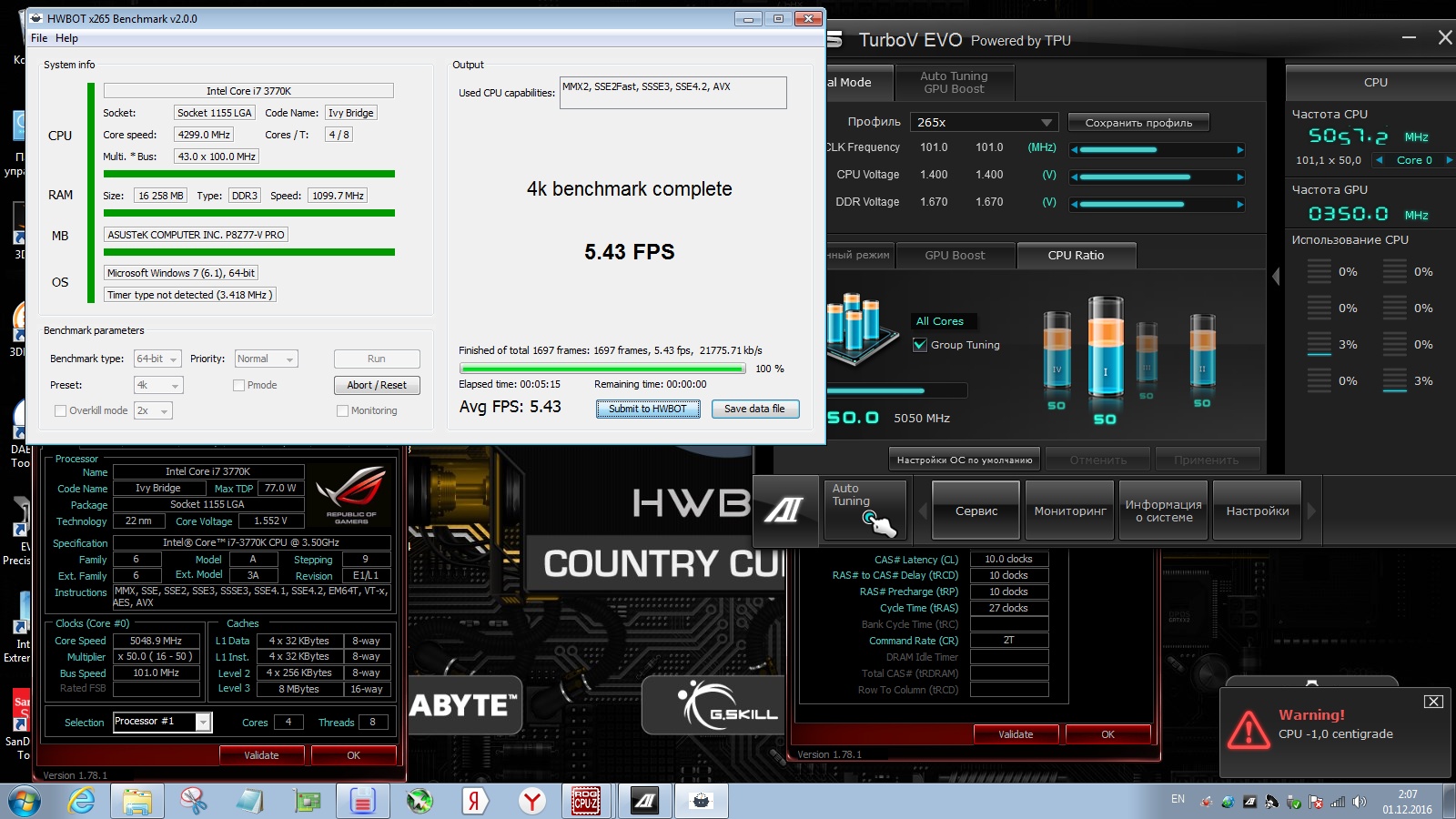This screenshot has width=1456, height=819.
Task: Click OK in CPU-Z memory window
Action: (x=1107, y=734)
